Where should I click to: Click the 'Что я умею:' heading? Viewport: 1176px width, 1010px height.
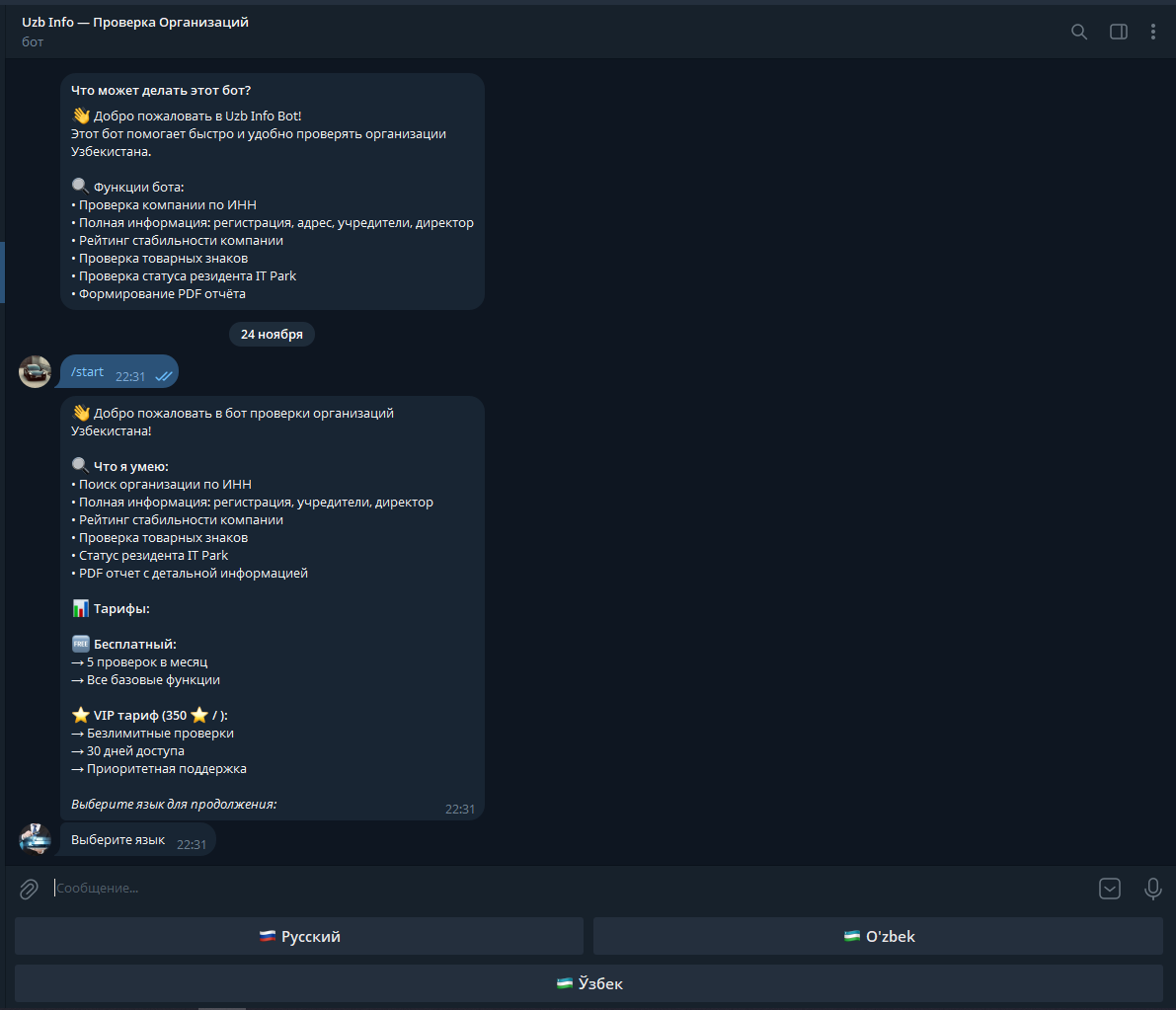pyautogui.click(x=130, y=466)
